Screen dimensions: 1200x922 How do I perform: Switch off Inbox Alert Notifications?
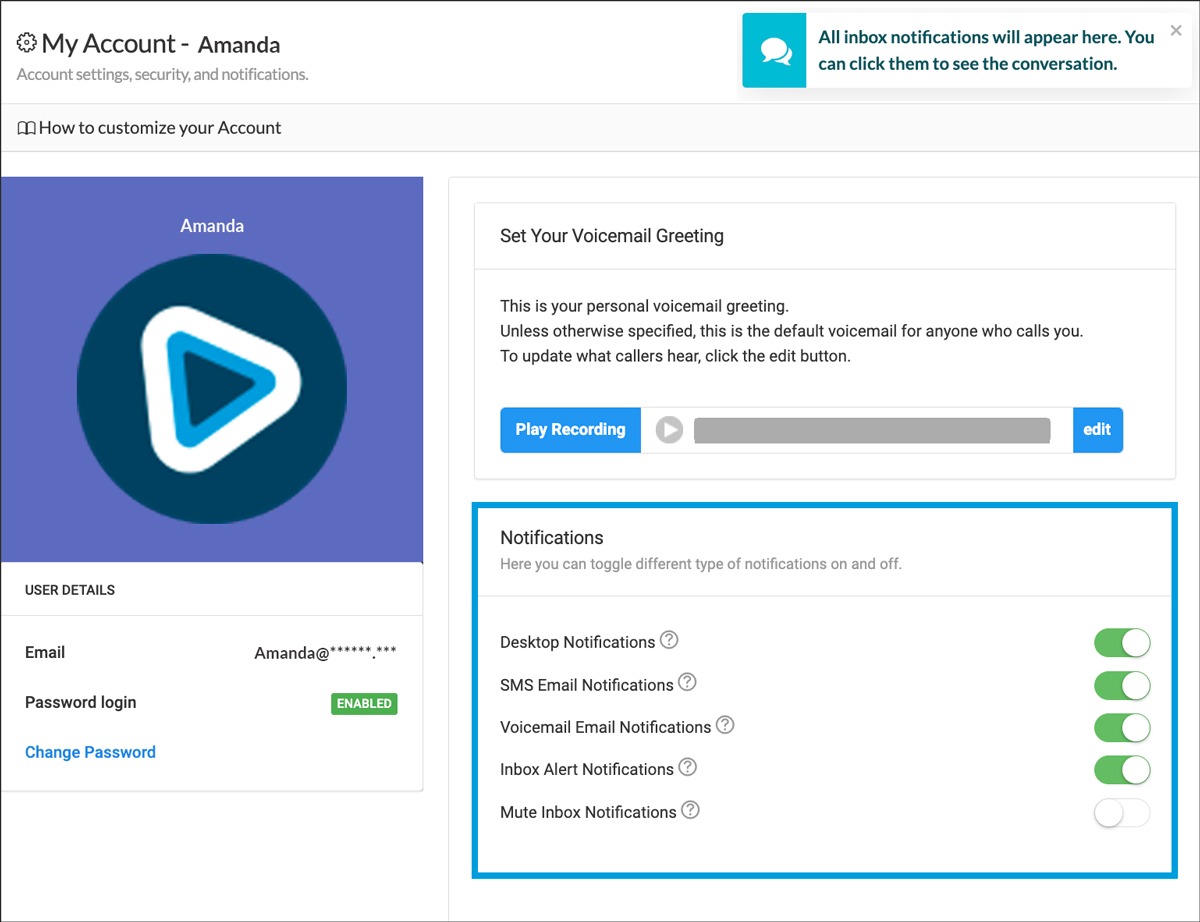(x=1122, y=770)
